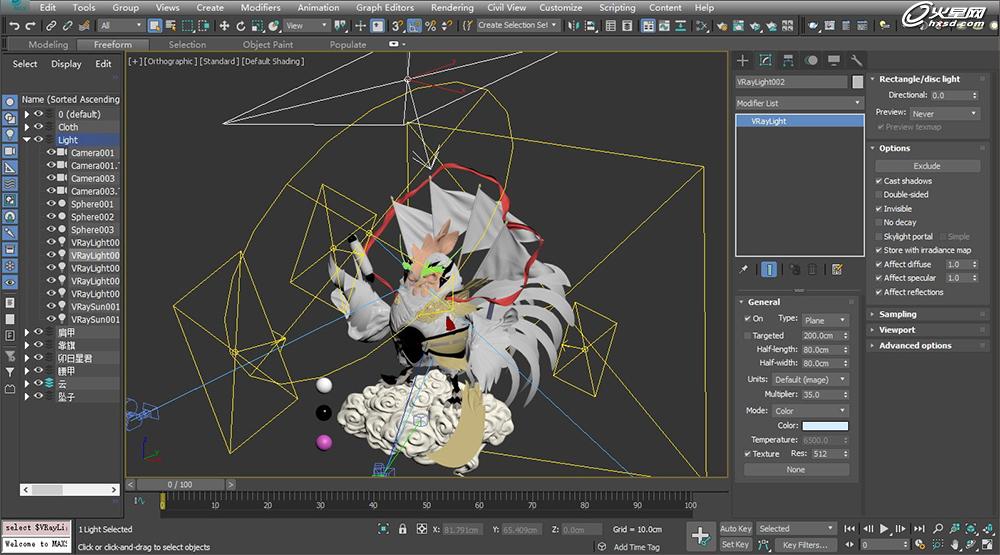Image resolution: width=1000 pixels, height=555 pixels.
Task: Choose the Select and Scale tool
Action: (257, 26)
